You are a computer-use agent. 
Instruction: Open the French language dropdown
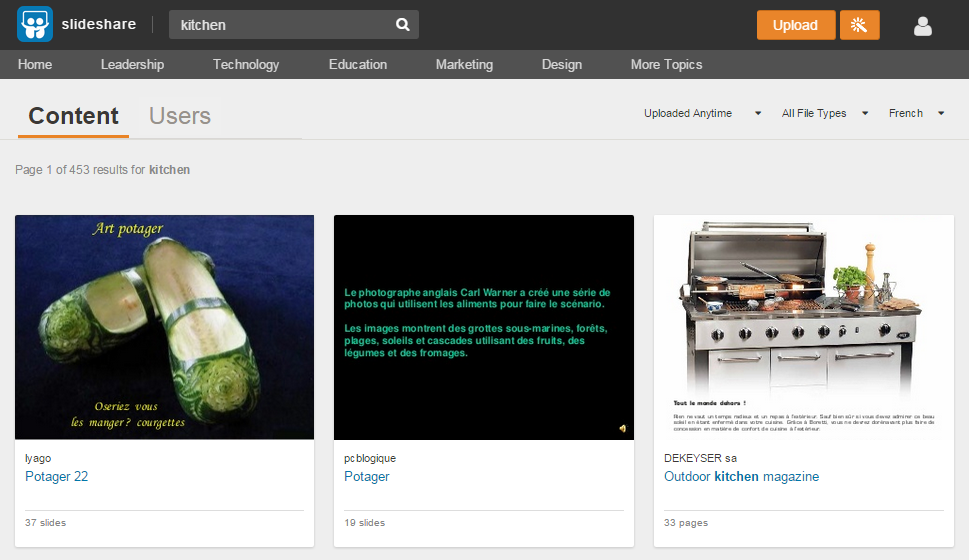pyautogui.click(x=915, y=114)
